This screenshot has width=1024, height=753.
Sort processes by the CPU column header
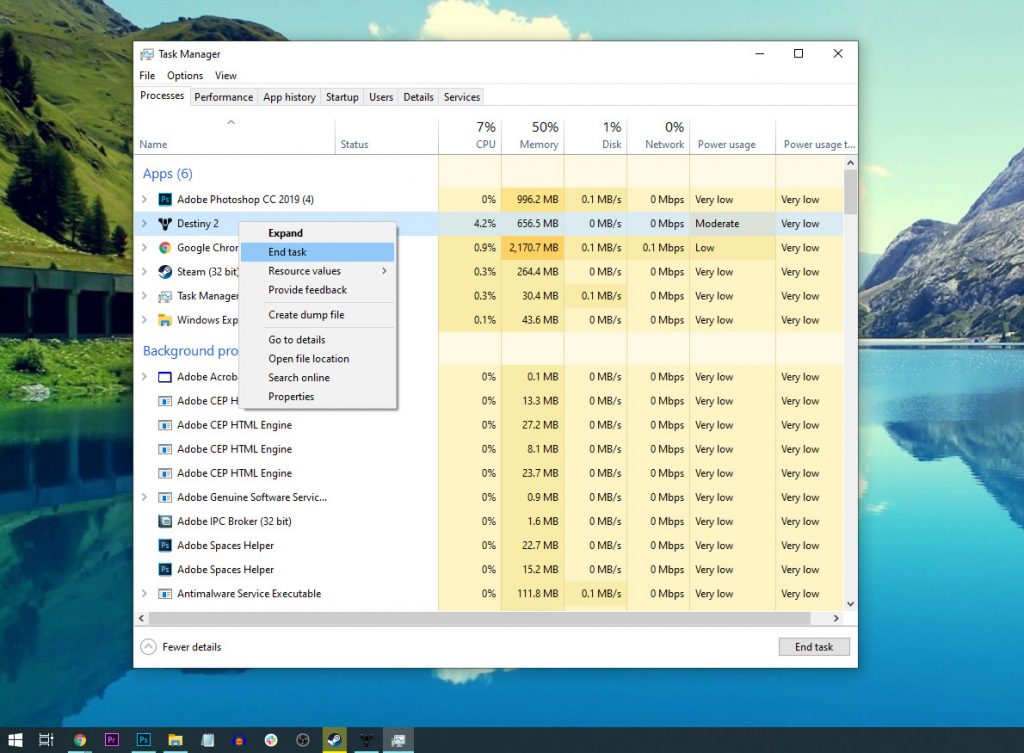470,136
